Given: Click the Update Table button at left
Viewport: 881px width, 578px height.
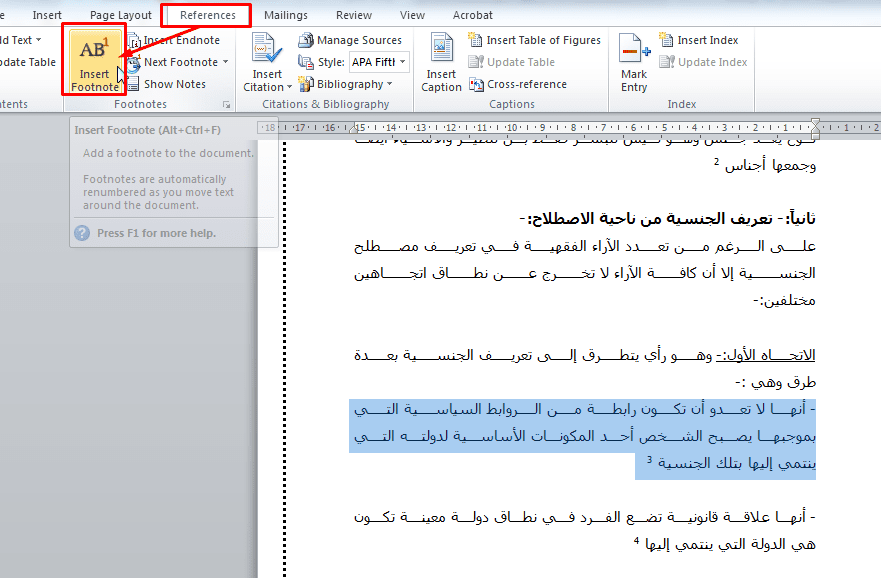Looking at the screenshot, I should [28, 62].
